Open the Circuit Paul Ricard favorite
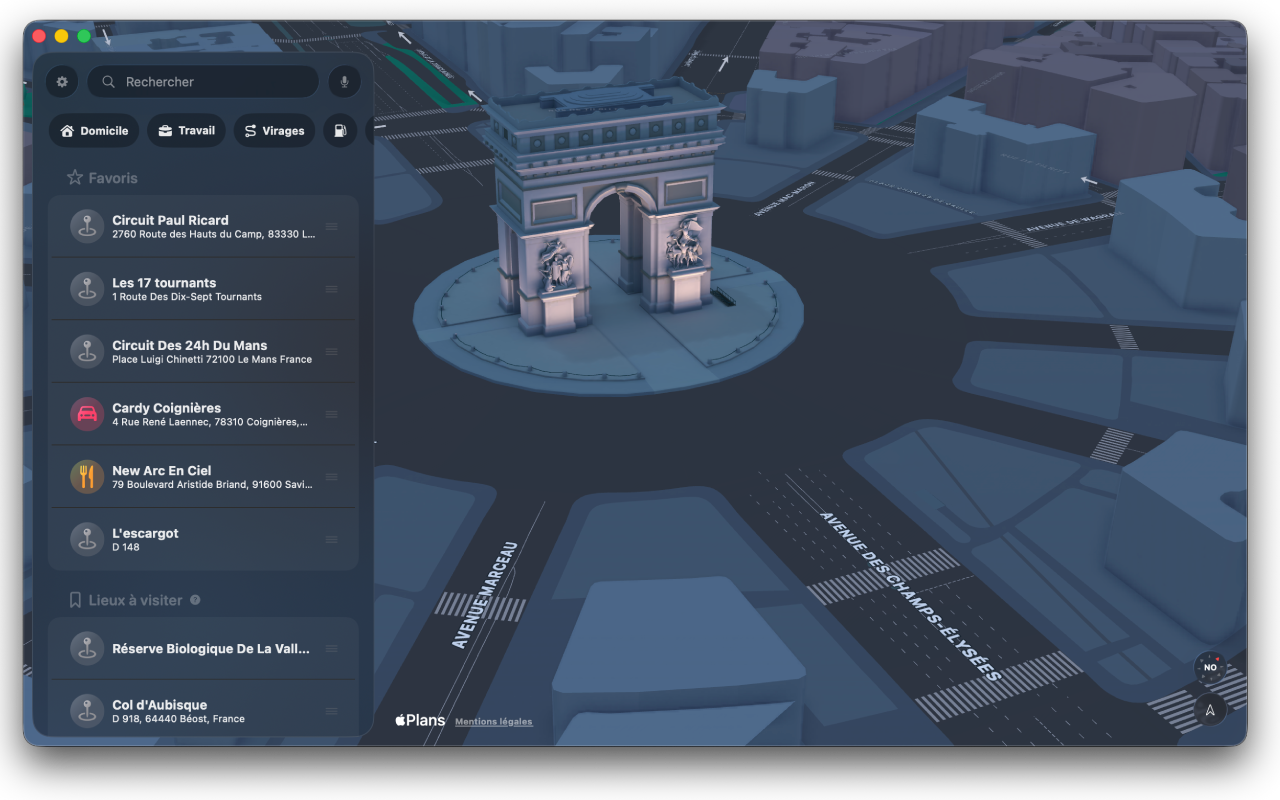The width and height of the screenshot is (1280, 800). 203,226
